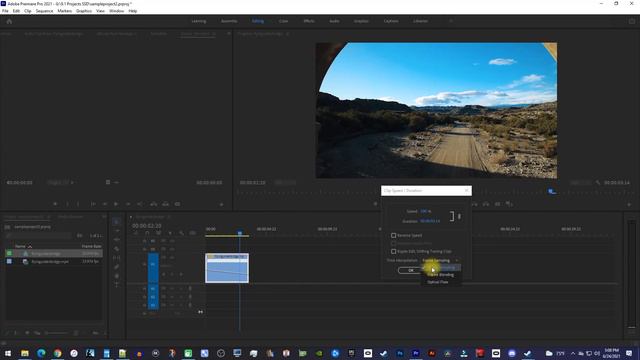Open the Time Interpolation dropdown

coord(441,260)
